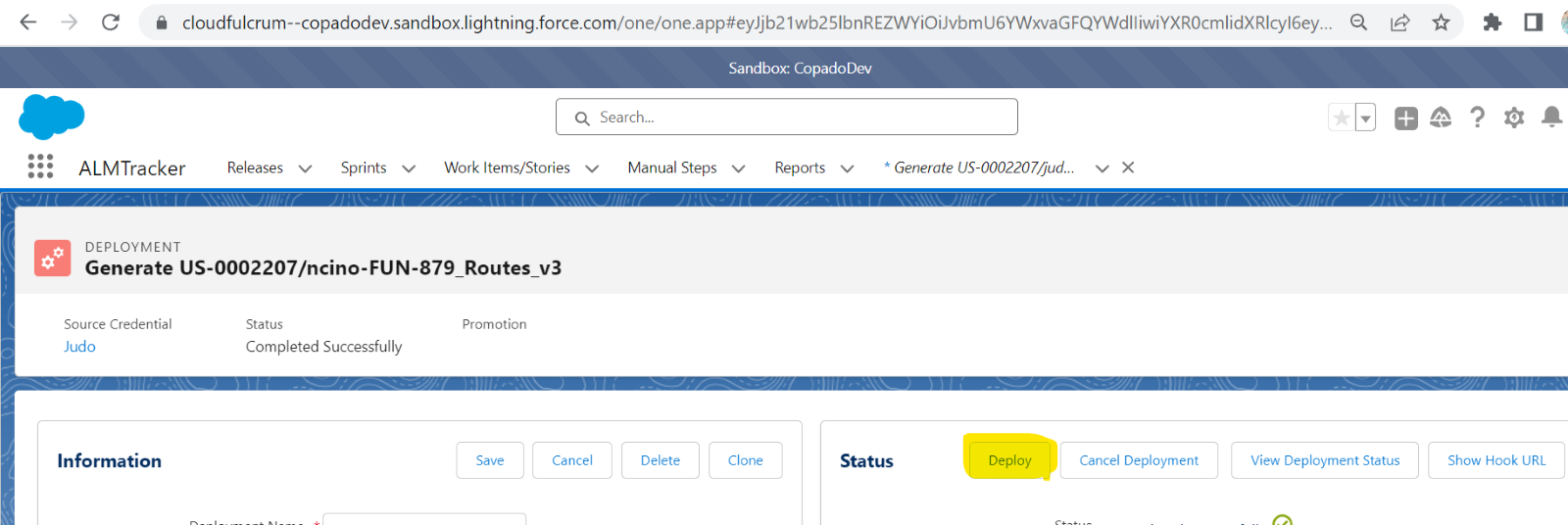
Task: Click the Deployment Name input field
Action: pos(424,519)
